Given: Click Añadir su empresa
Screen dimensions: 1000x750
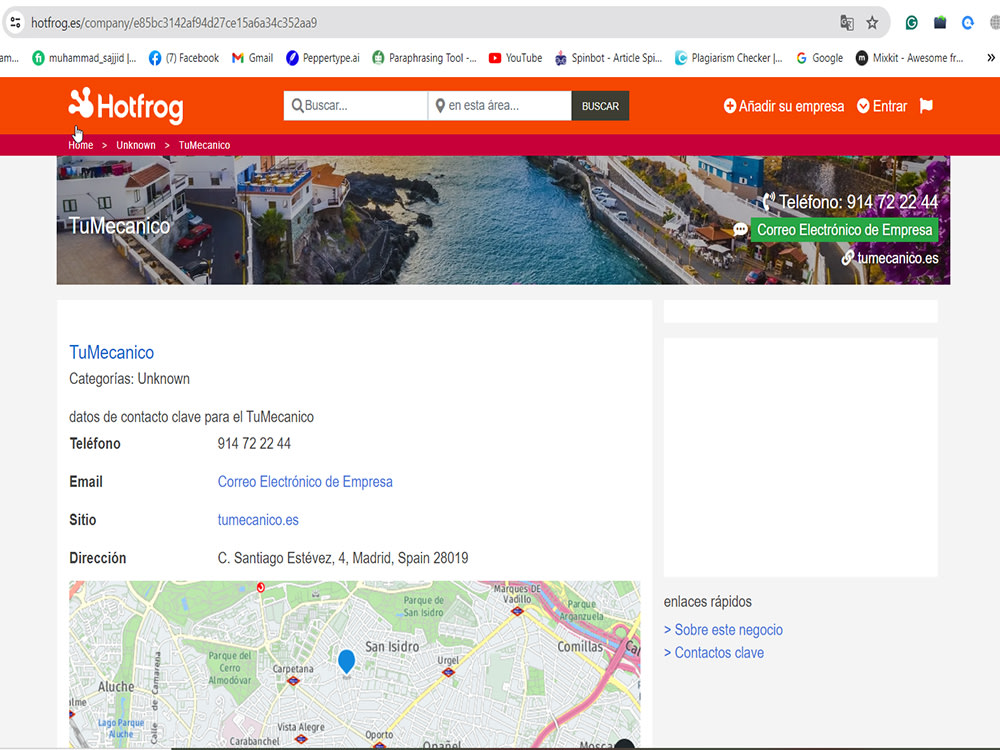Looking at the screenshot, I should [x=784, y=106].
